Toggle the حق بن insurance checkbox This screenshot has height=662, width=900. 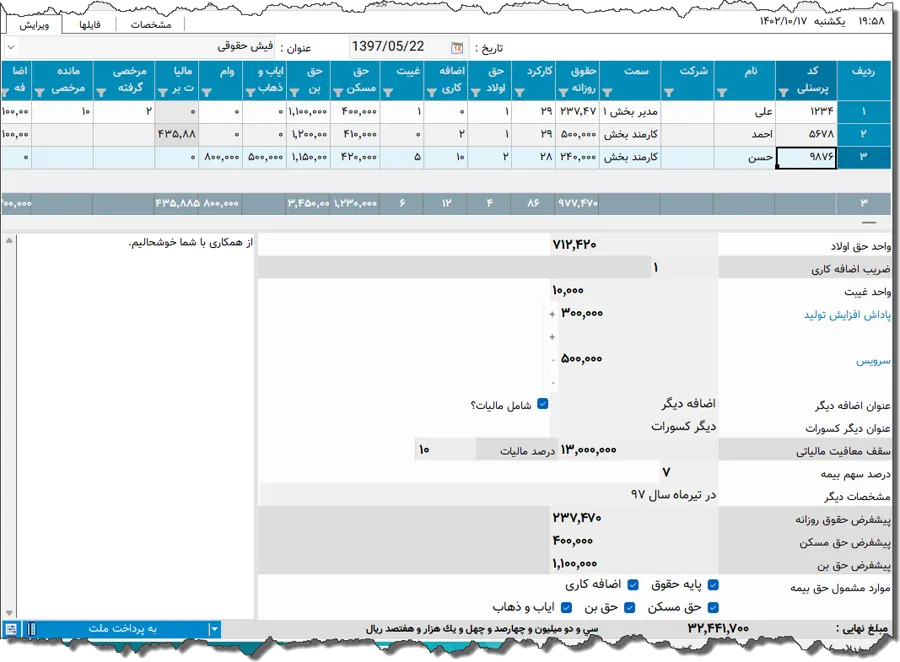pos(630,607)
